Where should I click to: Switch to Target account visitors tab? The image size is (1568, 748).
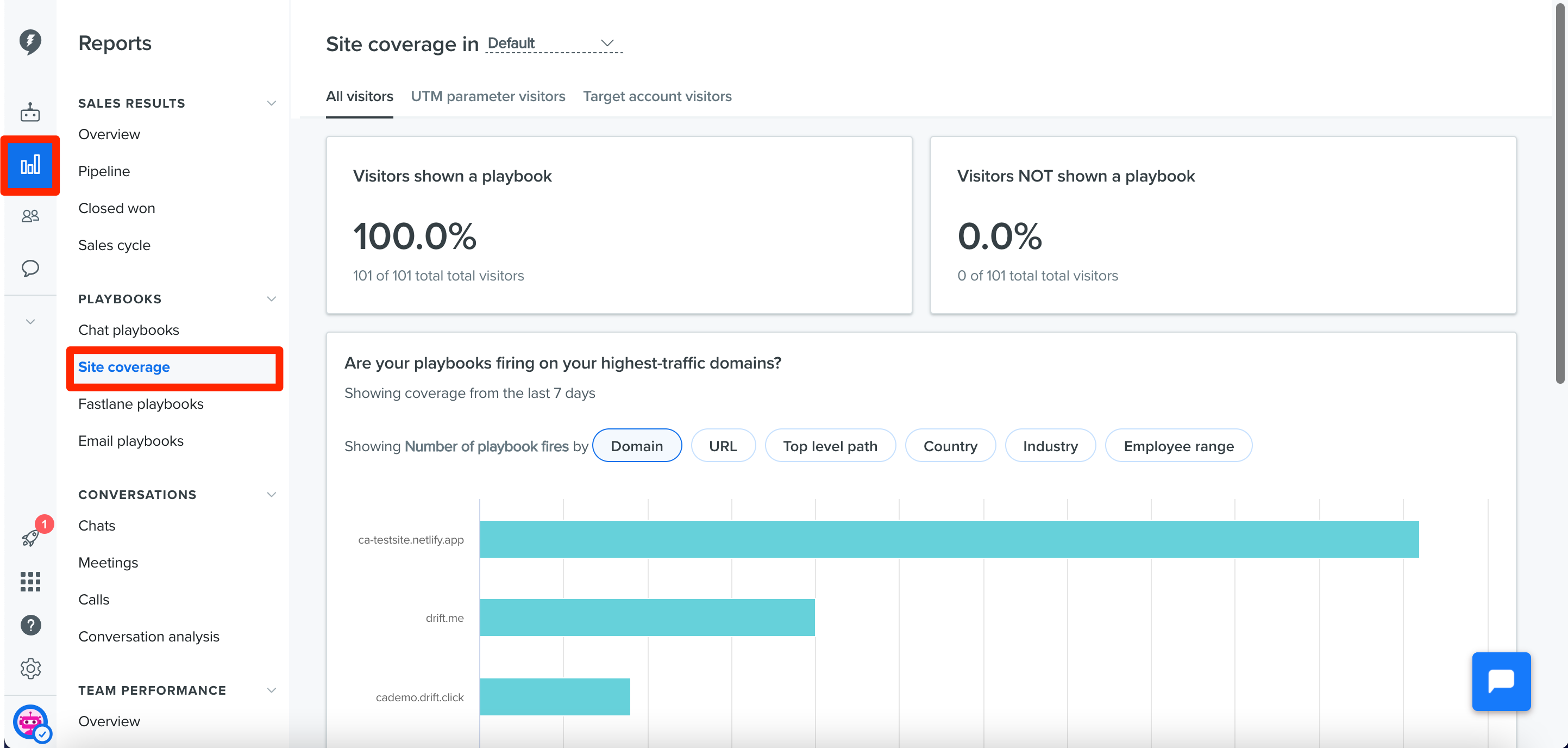click(657, 96)
